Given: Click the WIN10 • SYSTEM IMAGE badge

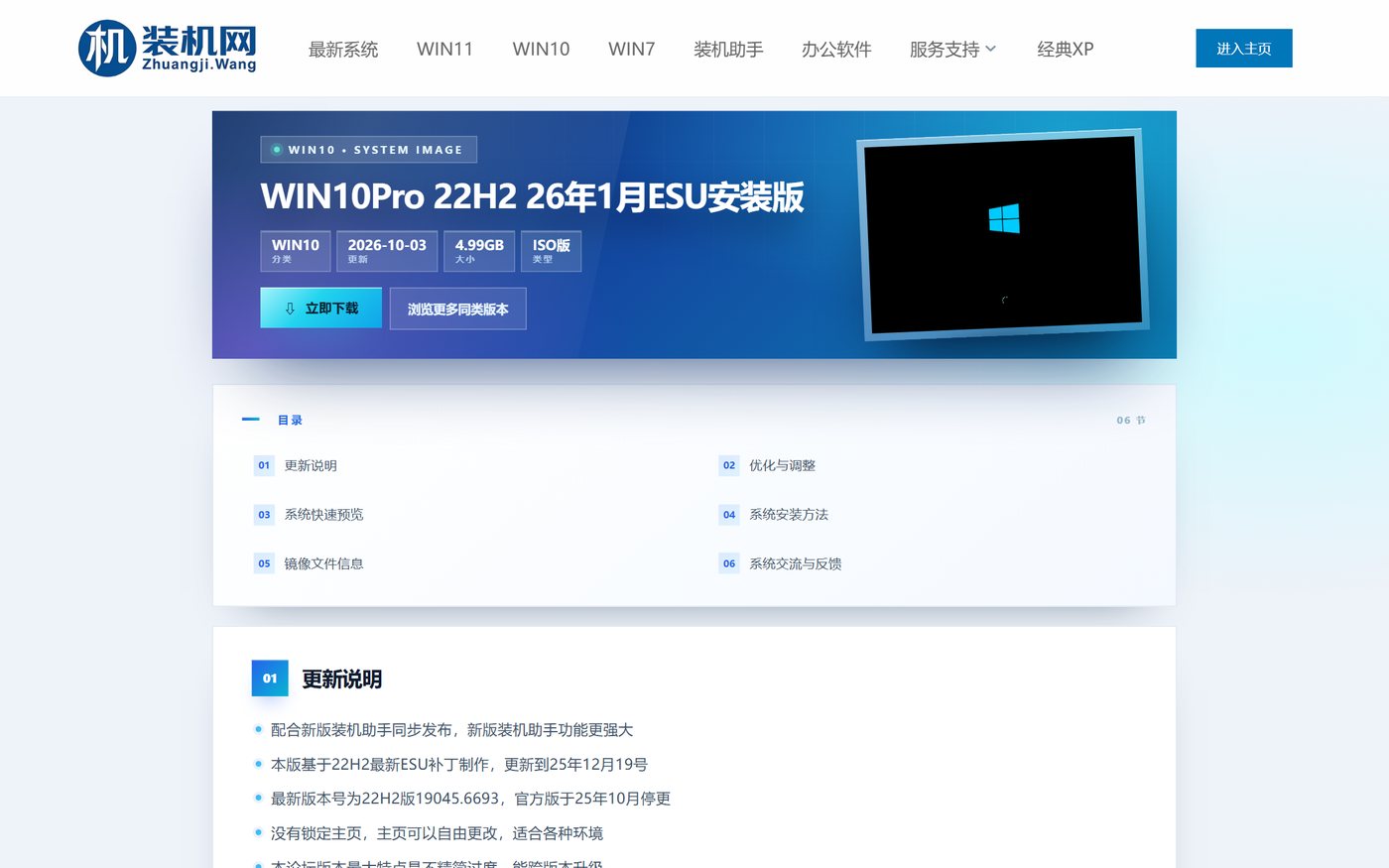Looking at the screenshot, I should point(368,150).
